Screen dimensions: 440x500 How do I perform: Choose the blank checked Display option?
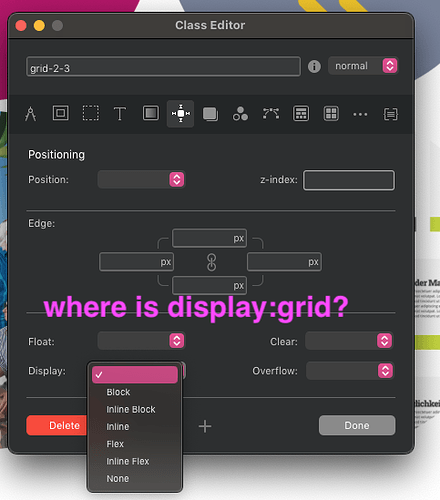(x=135, y=375)
